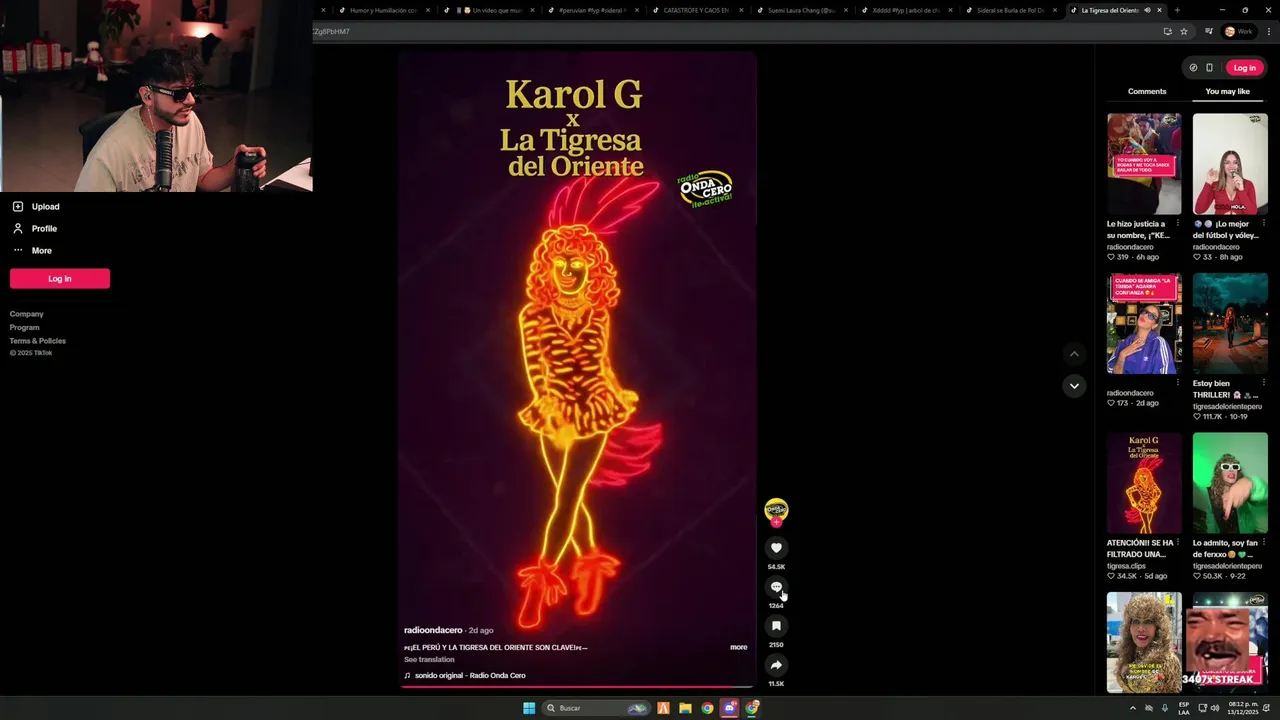Open Windows Start menu
Image resolution: width=1280 pixels, height=720 pixels.
pyautogui.click(x=529, y=708)
